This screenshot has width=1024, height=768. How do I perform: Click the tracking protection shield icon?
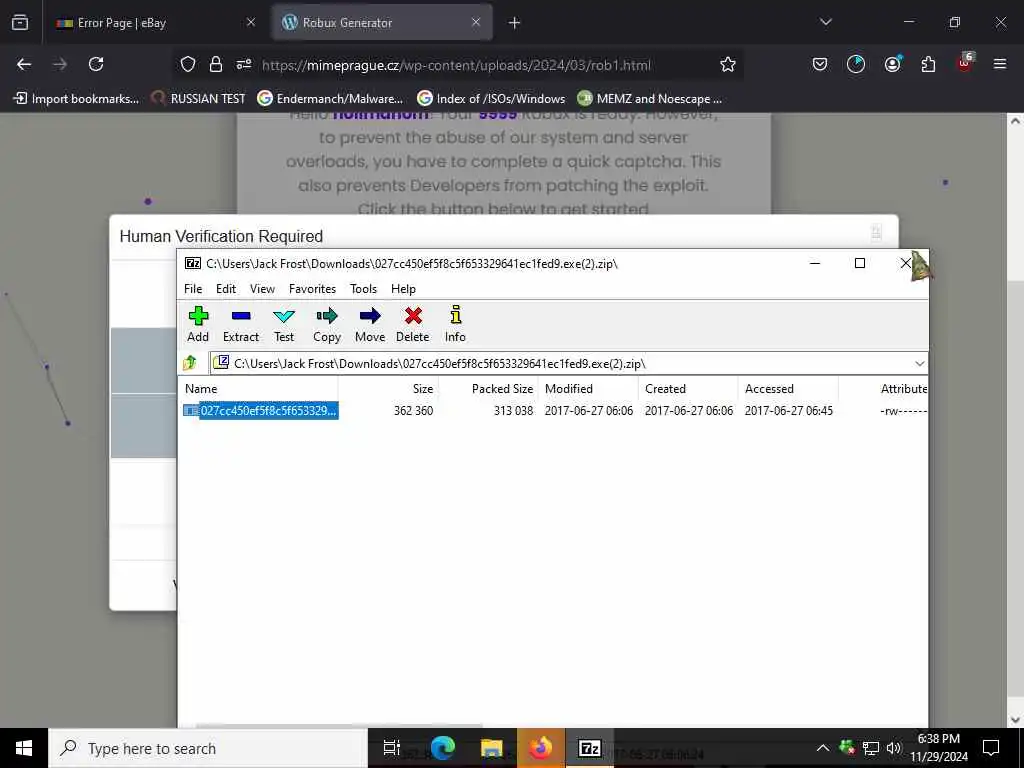click(188, 64)
